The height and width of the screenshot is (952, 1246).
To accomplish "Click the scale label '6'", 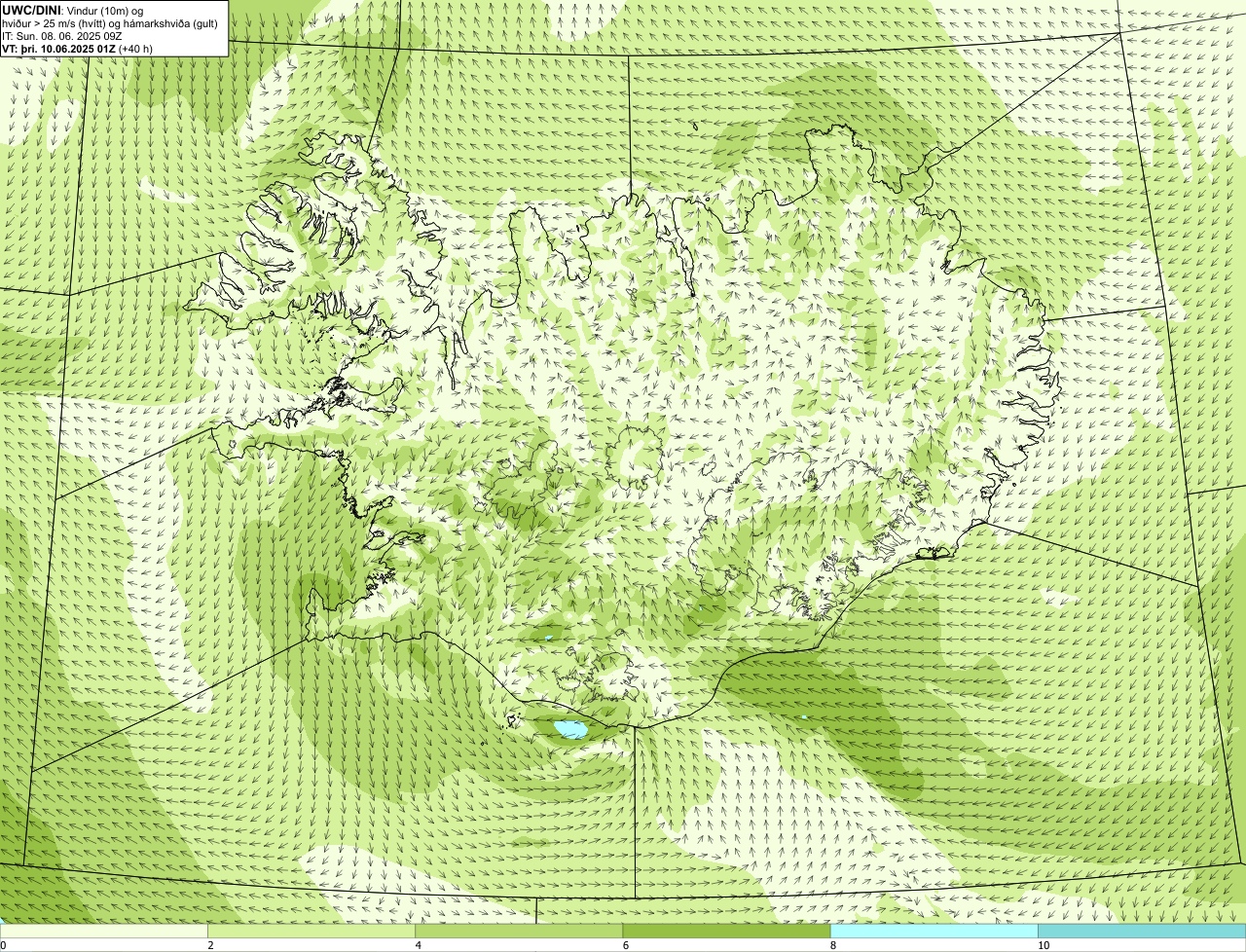I will pos(625,945).
